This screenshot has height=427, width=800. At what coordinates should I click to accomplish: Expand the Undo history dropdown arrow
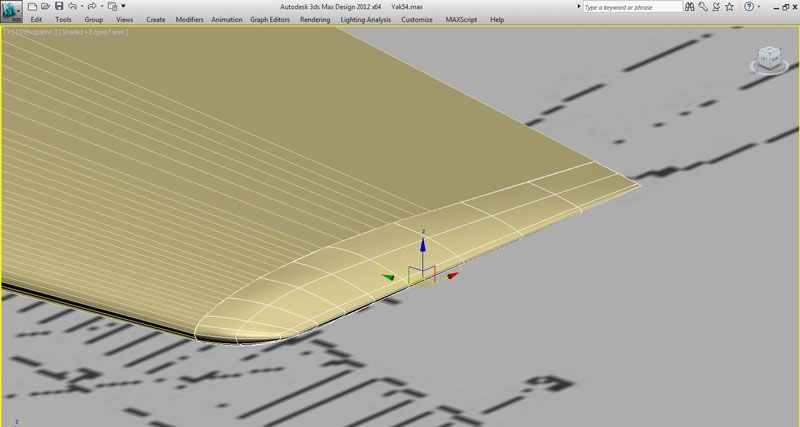point(82,7)
